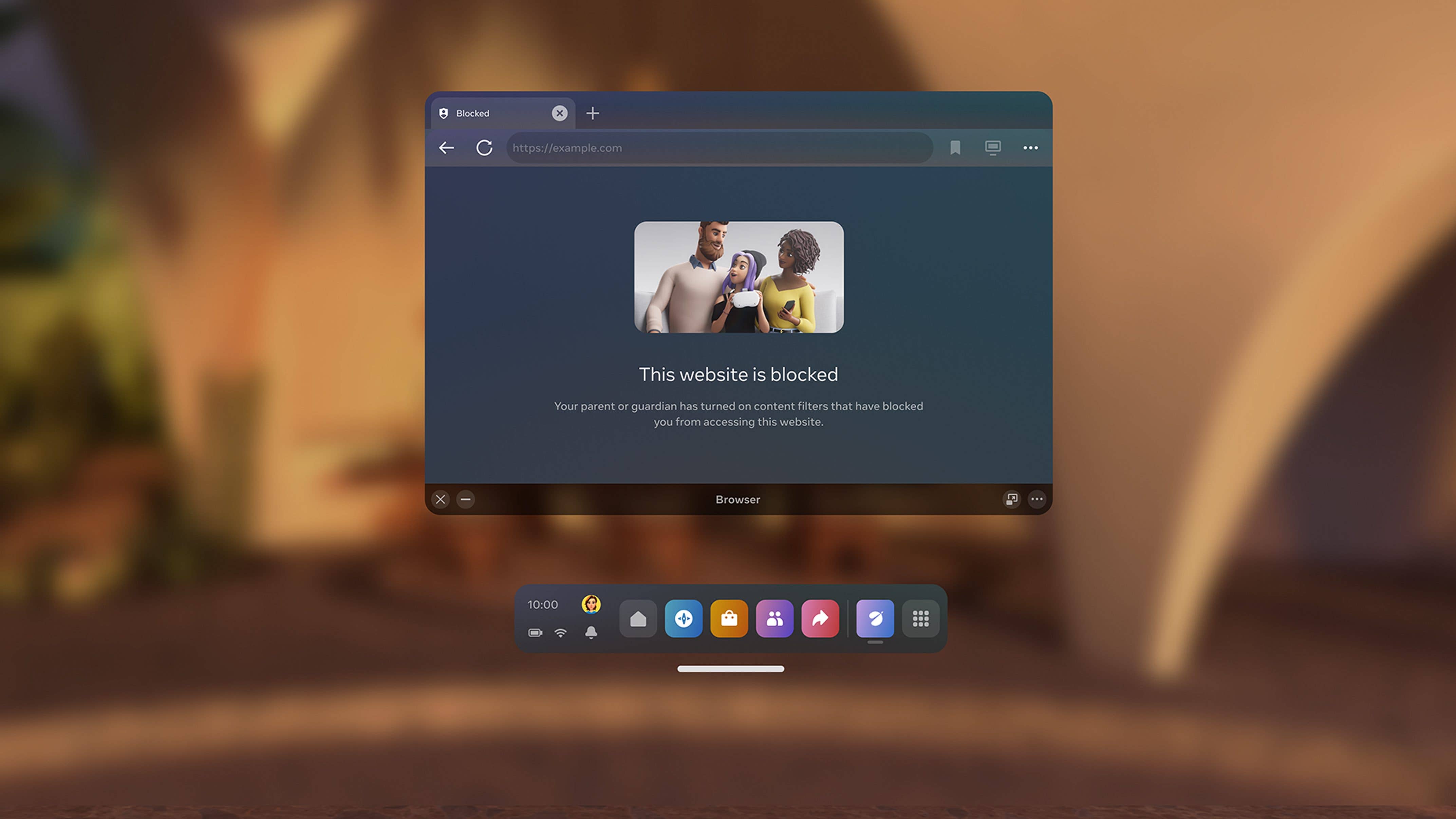Screen dimensions: 1456x819
Task: Close the Blocked tab
Action: 560,114
